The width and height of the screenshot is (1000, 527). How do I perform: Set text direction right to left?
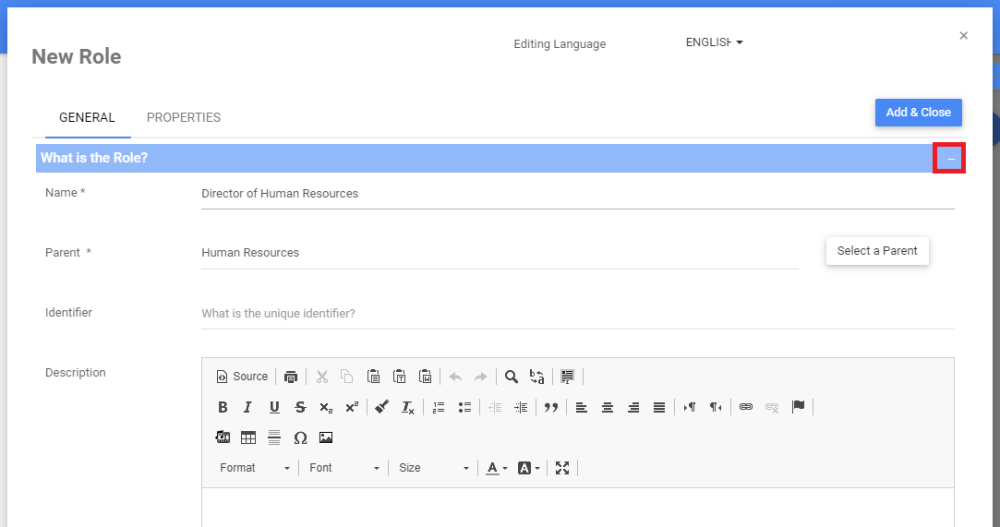coord(716,407)
